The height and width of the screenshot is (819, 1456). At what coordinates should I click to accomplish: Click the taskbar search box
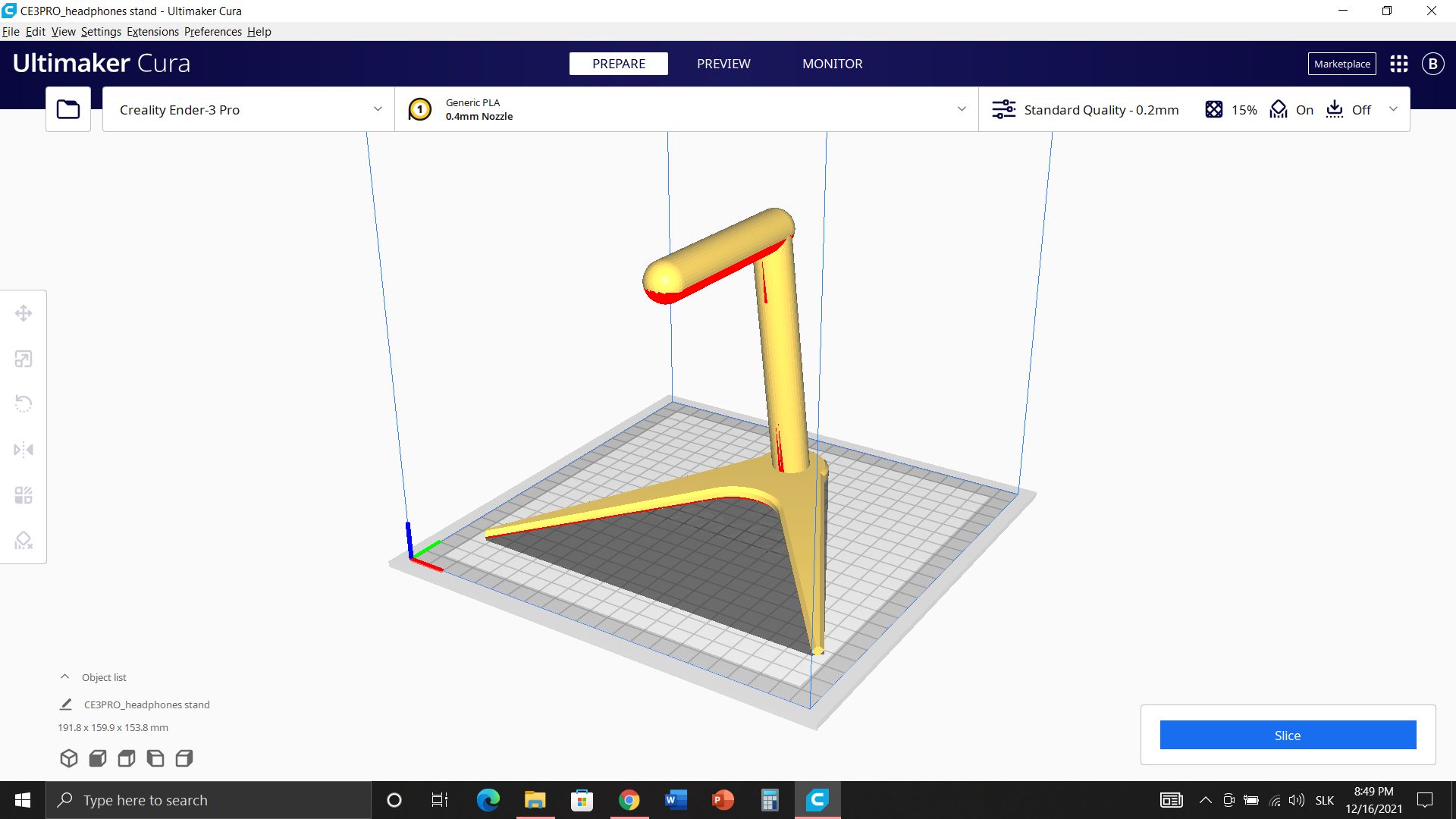(209, 800)
